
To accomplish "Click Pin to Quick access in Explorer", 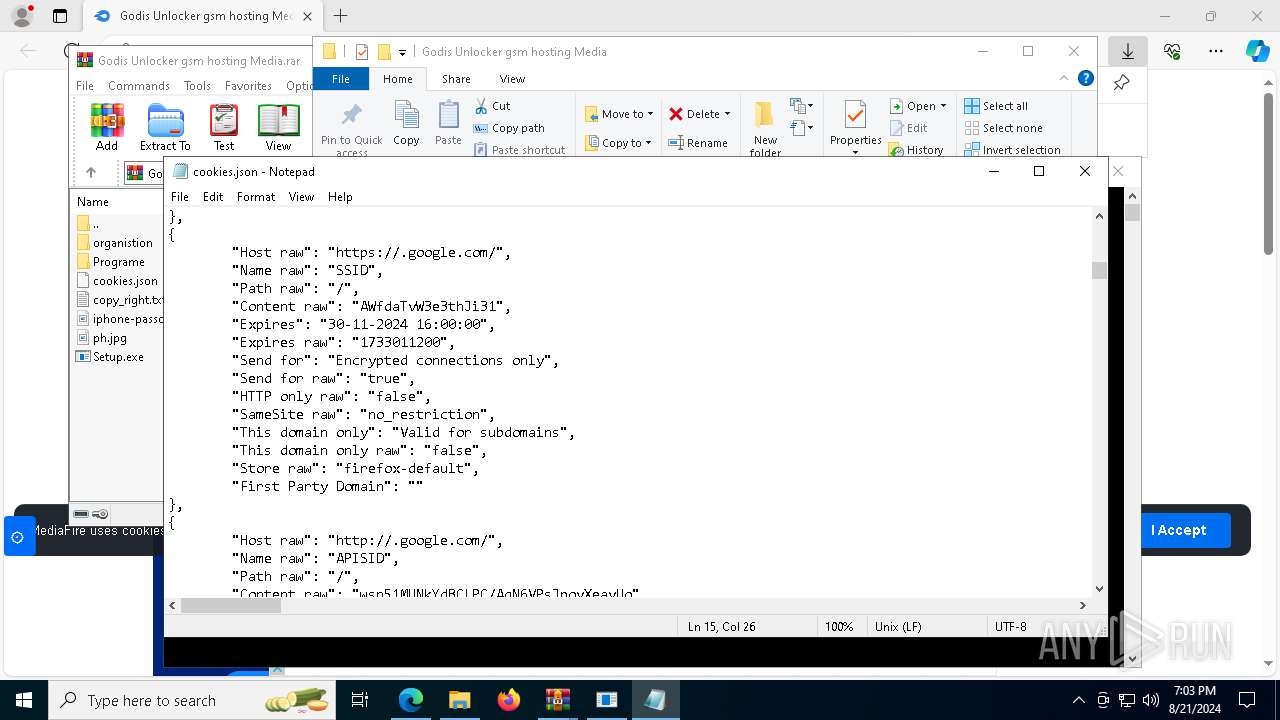I will 351,129.
